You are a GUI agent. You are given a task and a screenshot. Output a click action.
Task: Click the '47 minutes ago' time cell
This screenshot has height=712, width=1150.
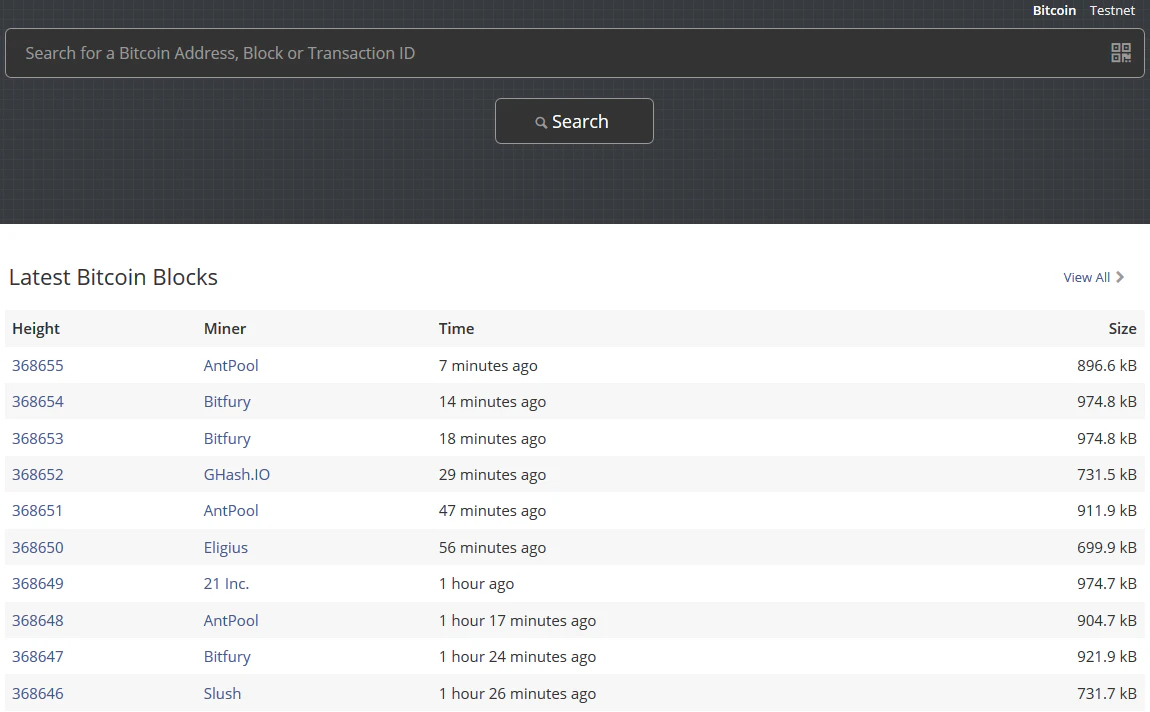492,510
